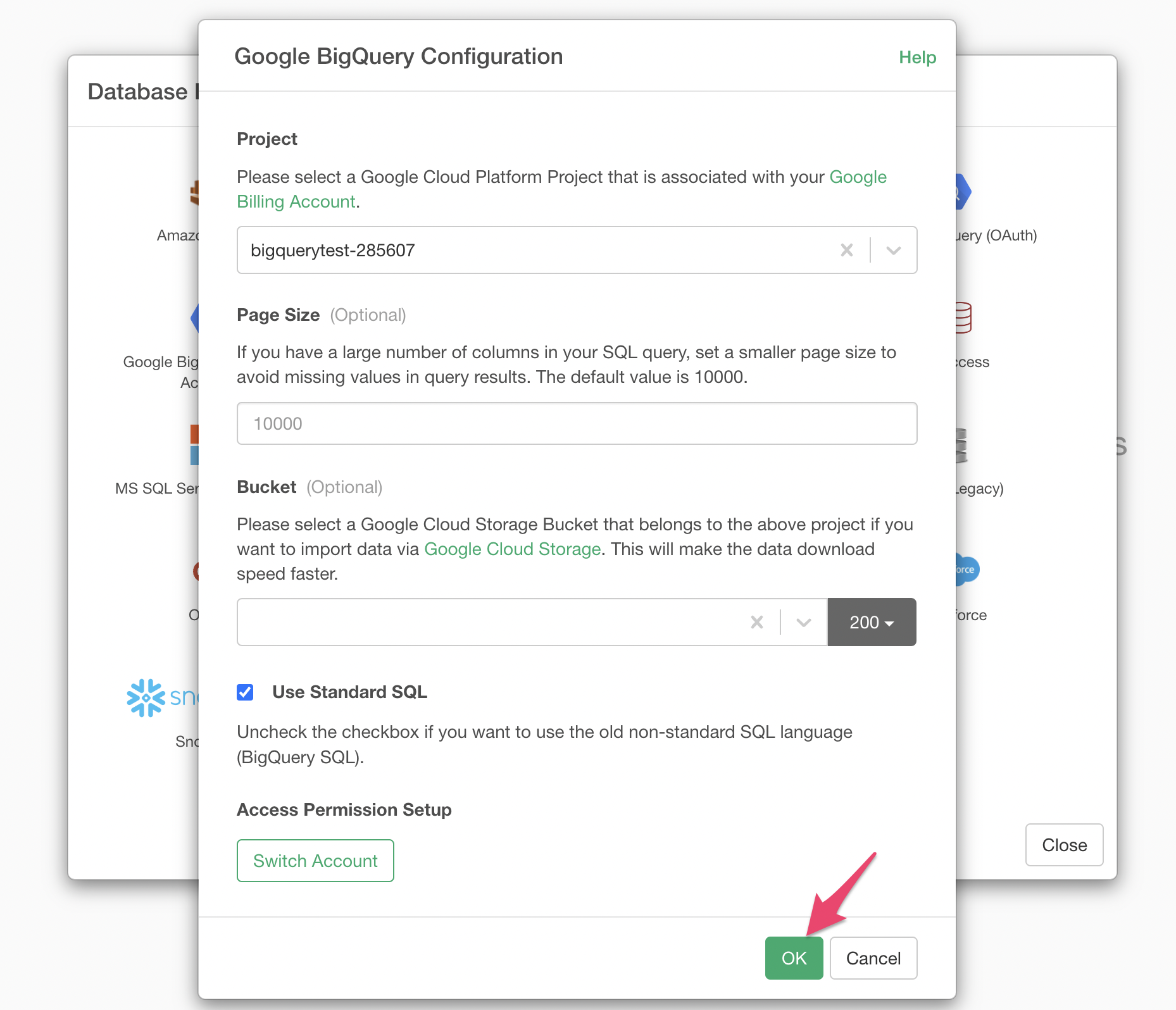This screenshot has width=1176, height=1010.
Task: Open the 200 dropdown next to Bucket
Action: tap(872, 623)
